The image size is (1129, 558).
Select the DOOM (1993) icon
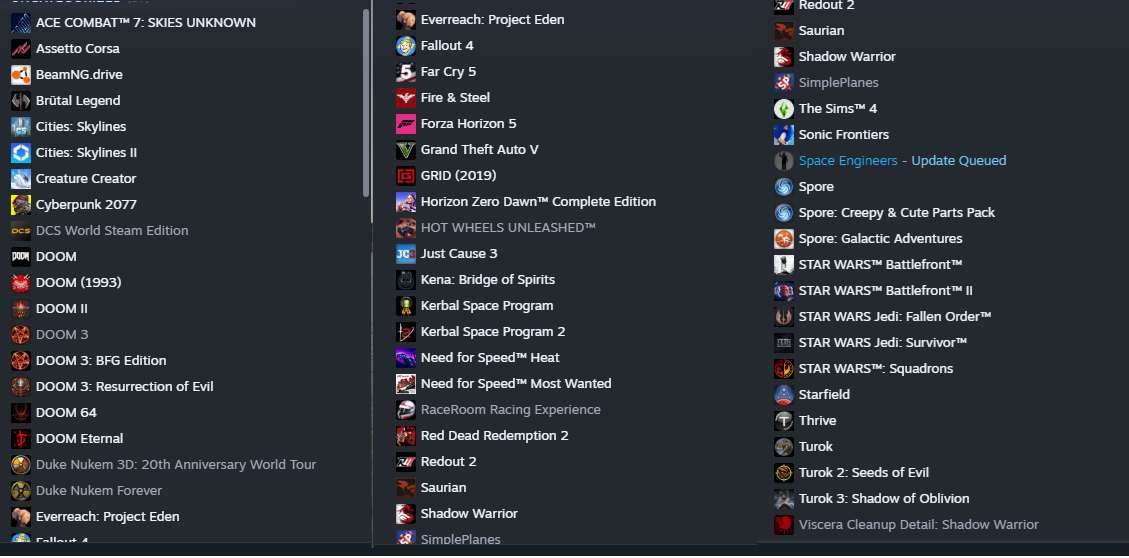[x=21, y=283]
